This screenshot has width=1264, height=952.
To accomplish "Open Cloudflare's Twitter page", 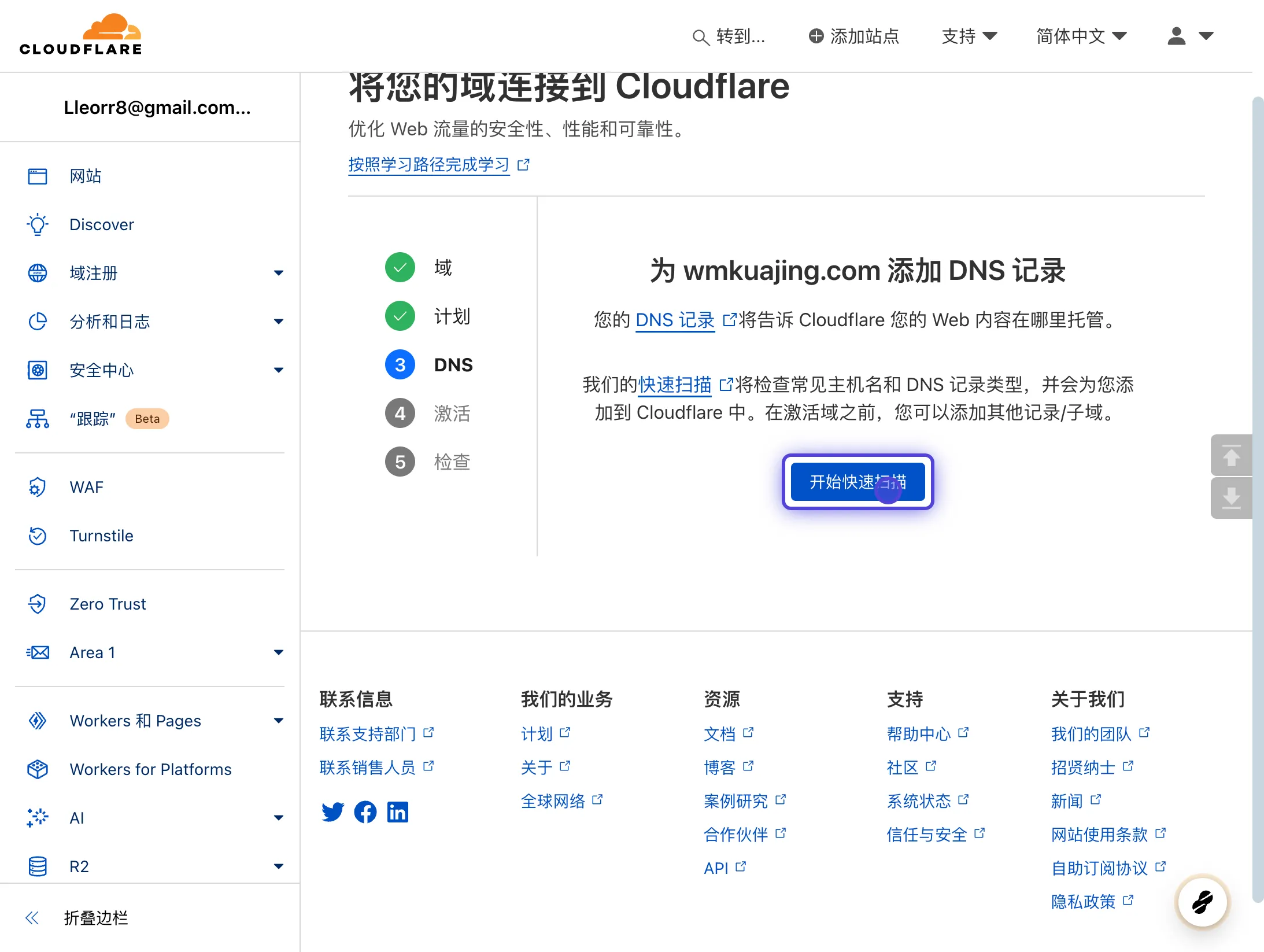I will tap(332, 811).
